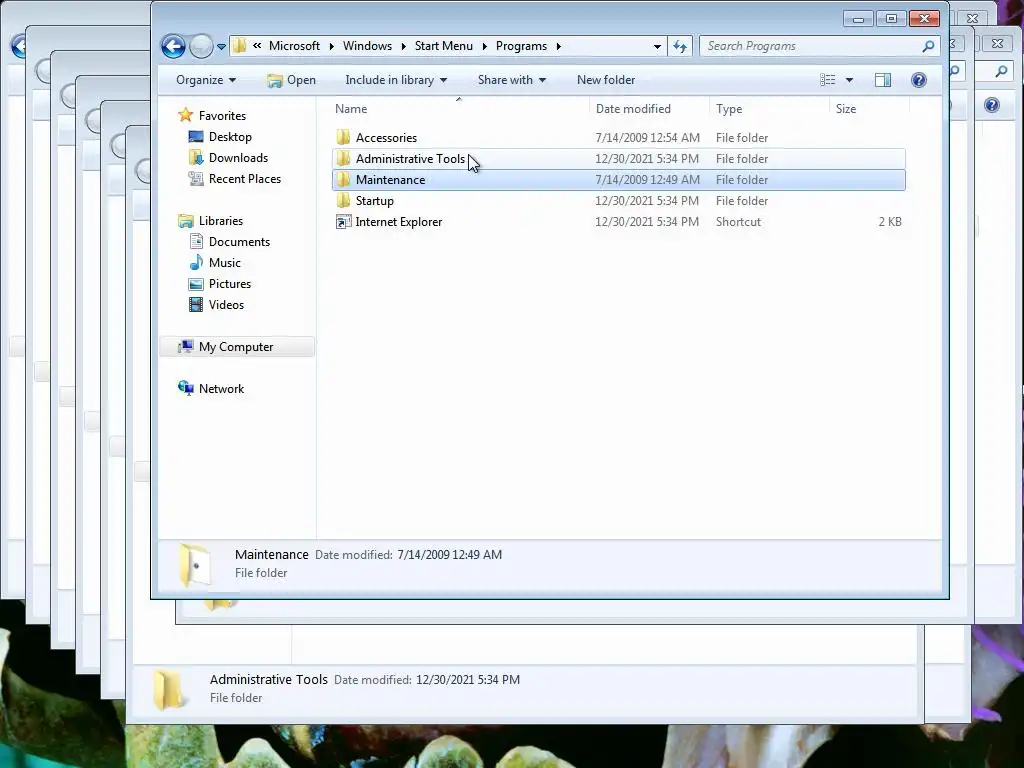Image resolution: width=1024 pixels, height=768 pixels.
Task: Click the Favorites star icon
Action: click(x=185, y=115)
